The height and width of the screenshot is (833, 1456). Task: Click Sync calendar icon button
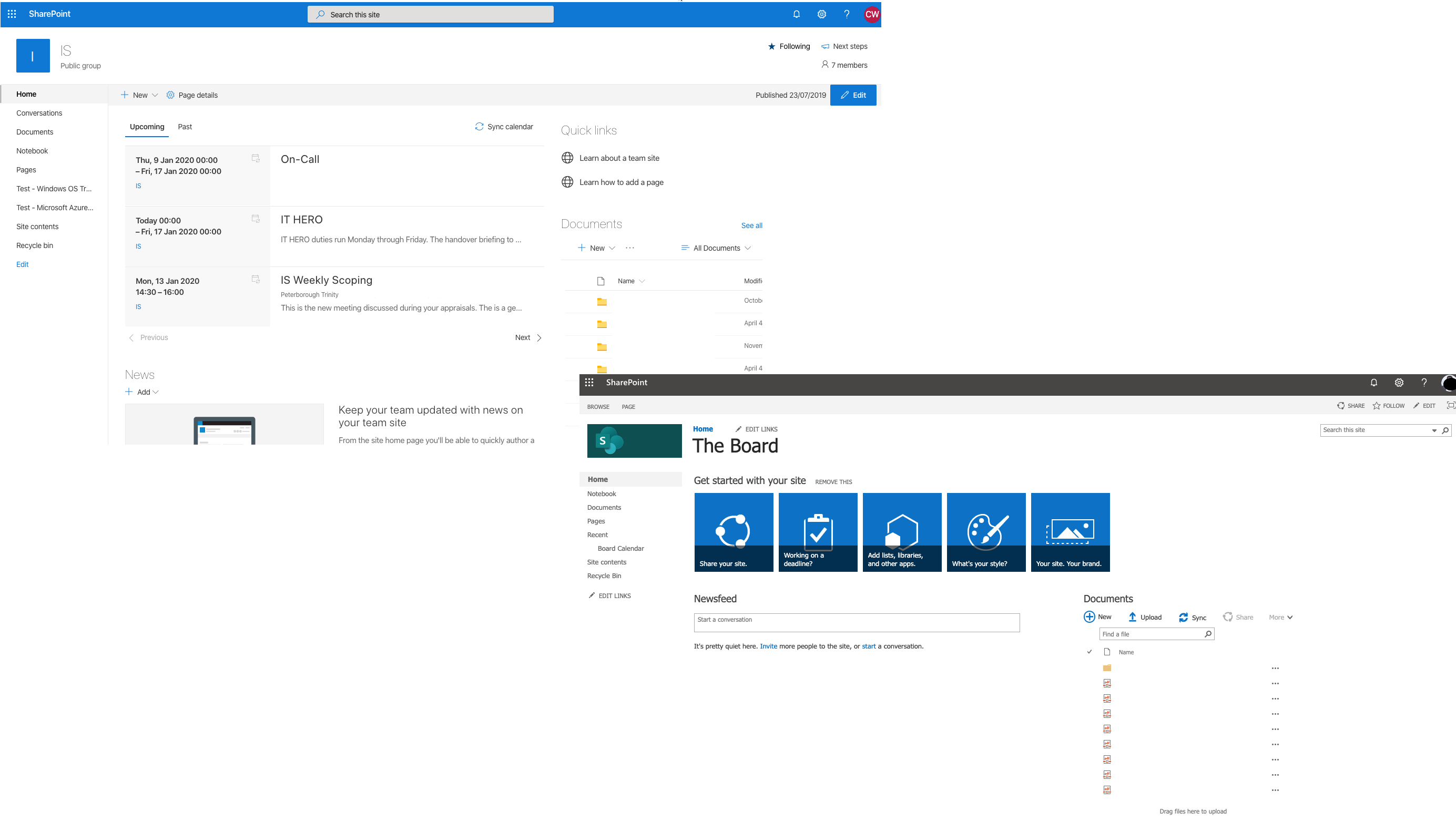pos(479,127)
